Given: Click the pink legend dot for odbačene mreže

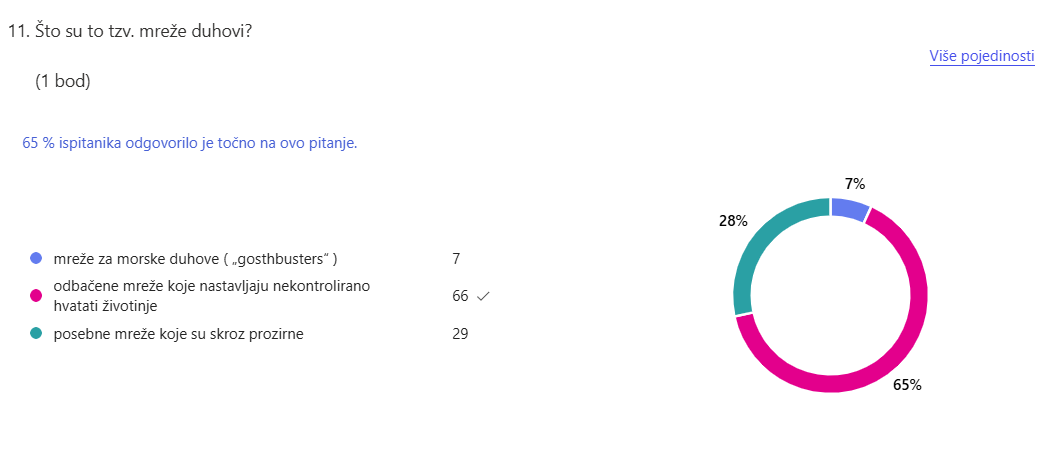Looking at the screenshot, I should coord(36,295).
